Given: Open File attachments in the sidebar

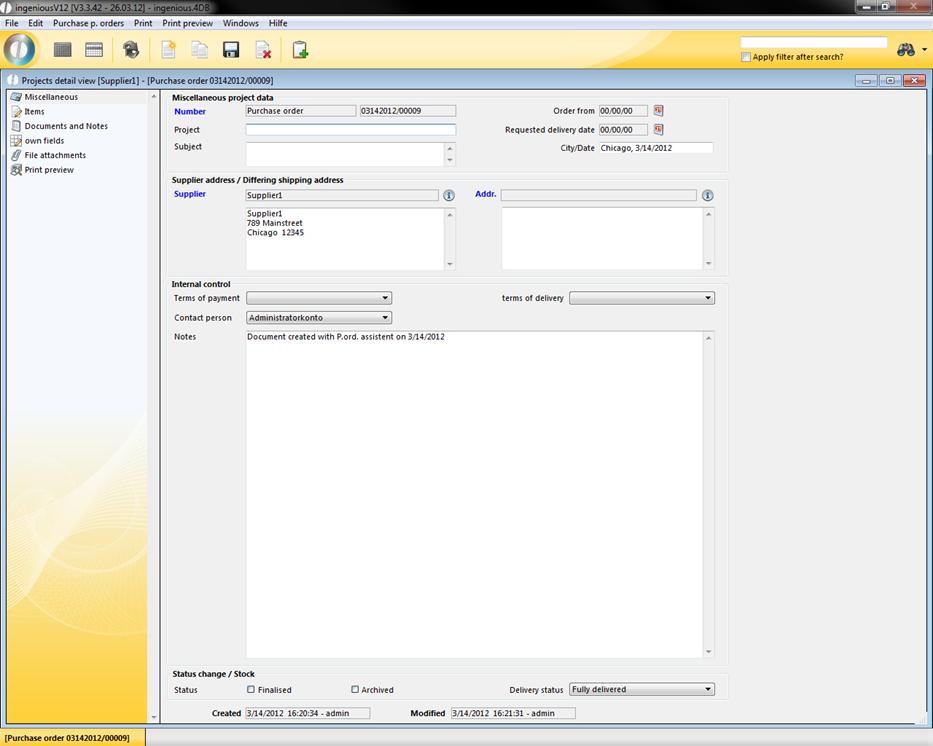Looking at the screenshot, I should 55,155.
